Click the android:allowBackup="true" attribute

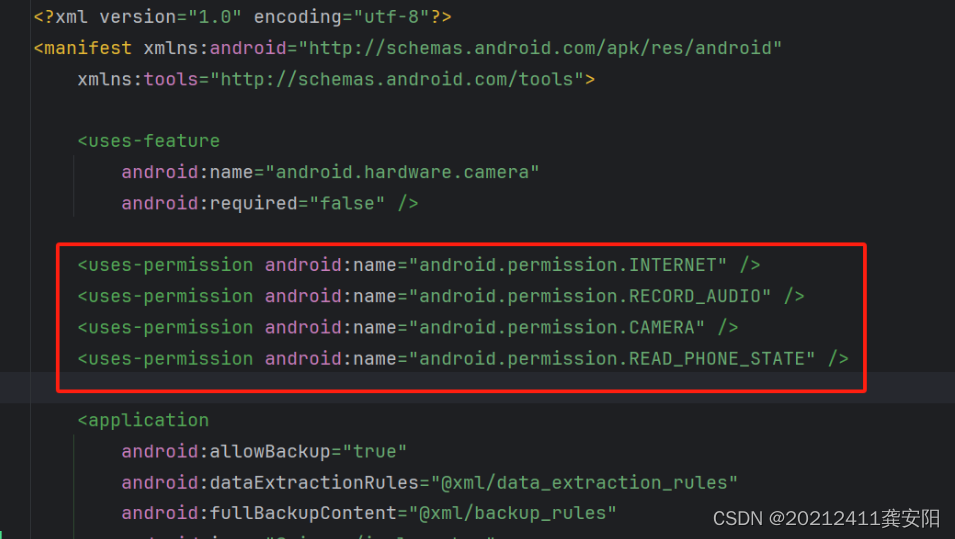click(x=264, y=452)
